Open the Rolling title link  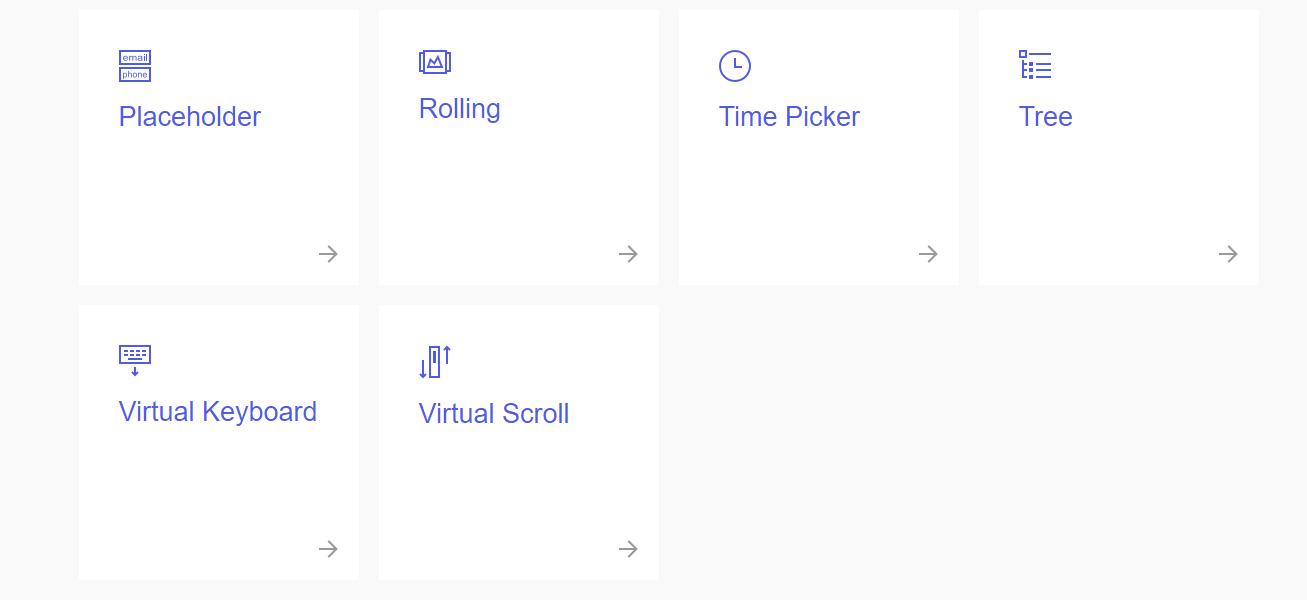(460, 109)
